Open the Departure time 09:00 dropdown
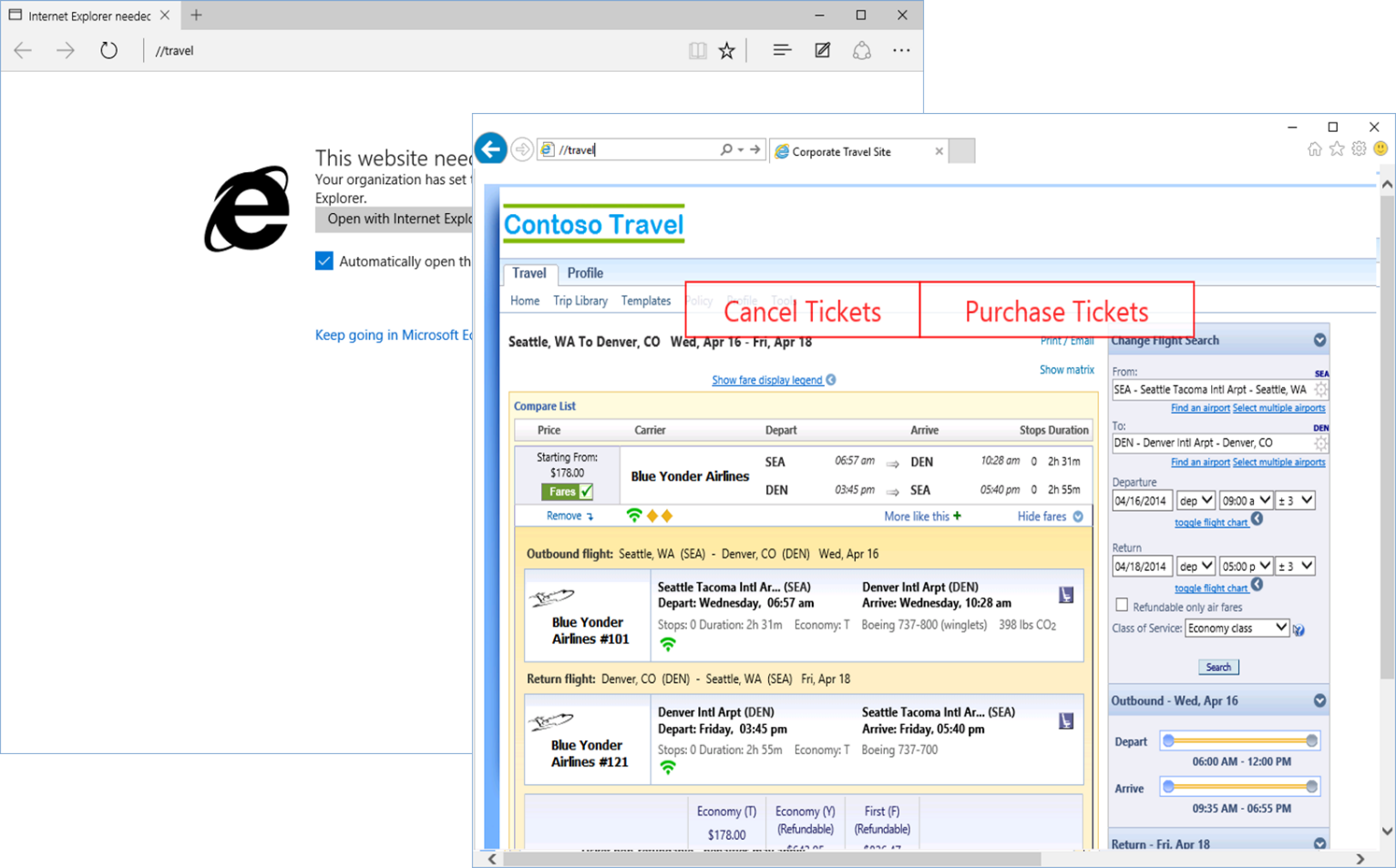 (x=1246, y=499)
